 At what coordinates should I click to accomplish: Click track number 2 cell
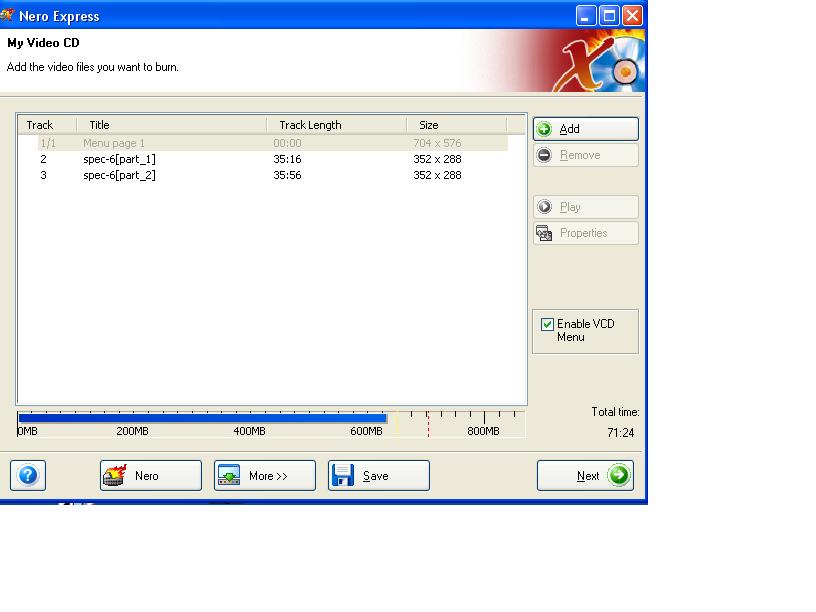coord(44,159)
